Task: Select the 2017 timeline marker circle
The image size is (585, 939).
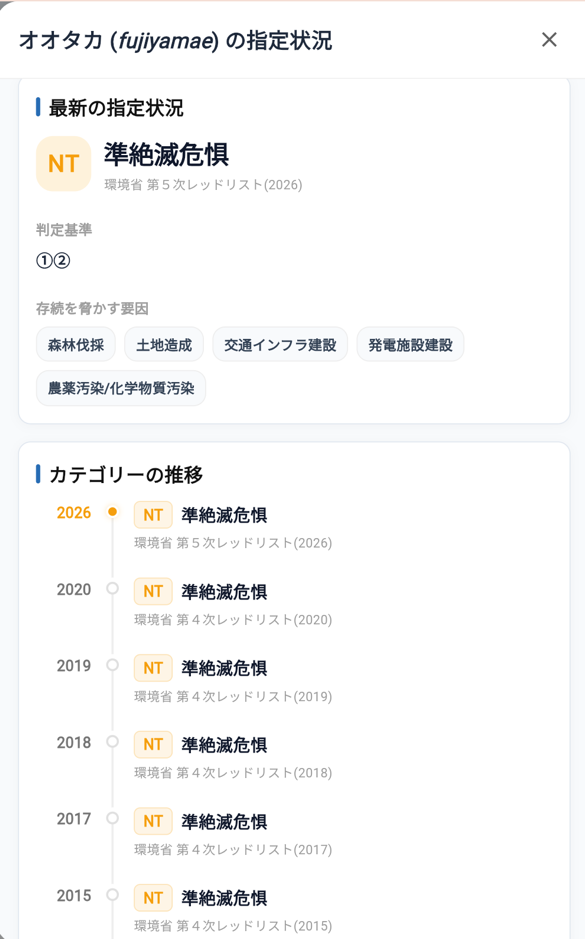Action: pyautogui.click(x=112, y=818)
